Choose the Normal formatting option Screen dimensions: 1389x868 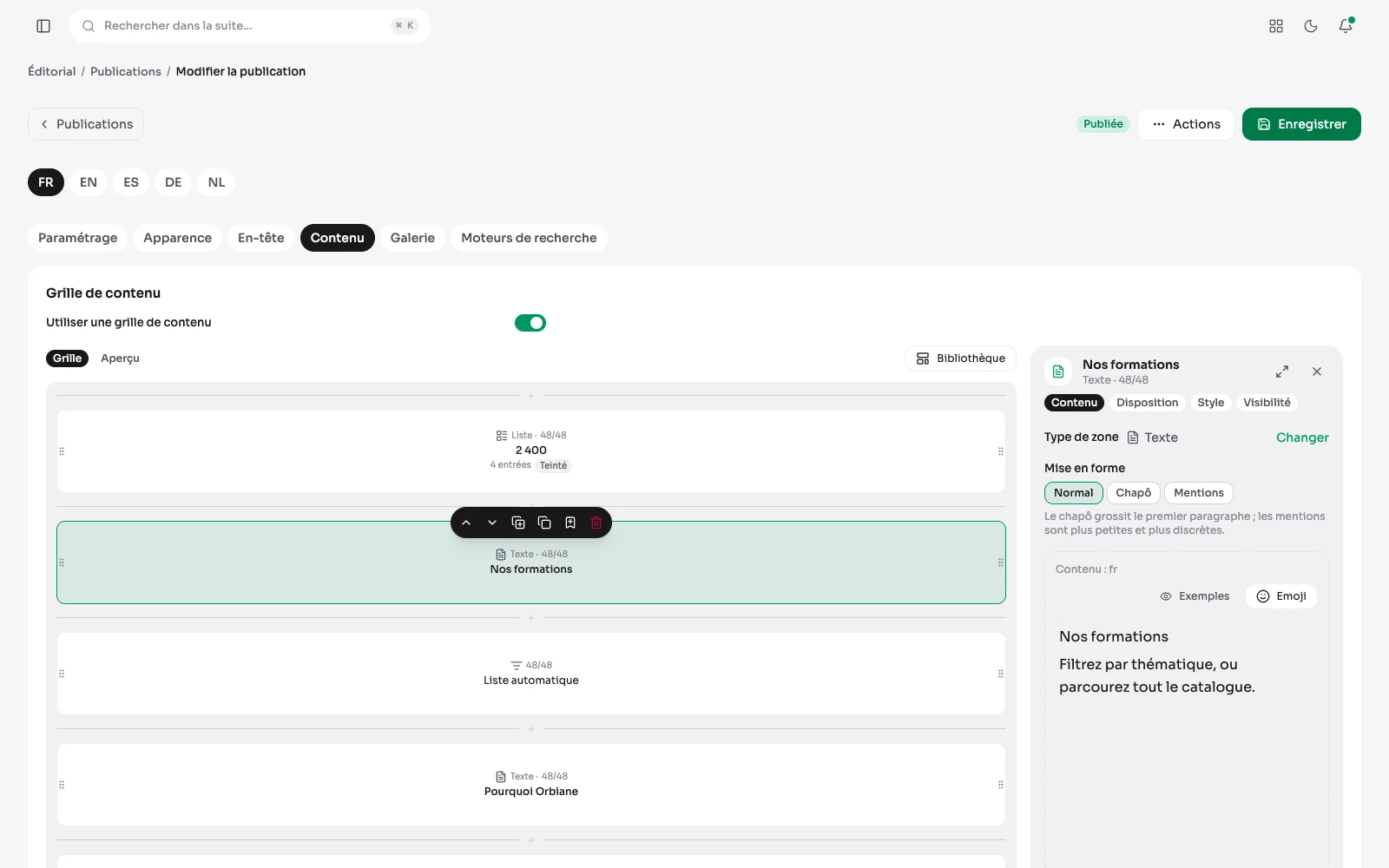click(1074, 493)
